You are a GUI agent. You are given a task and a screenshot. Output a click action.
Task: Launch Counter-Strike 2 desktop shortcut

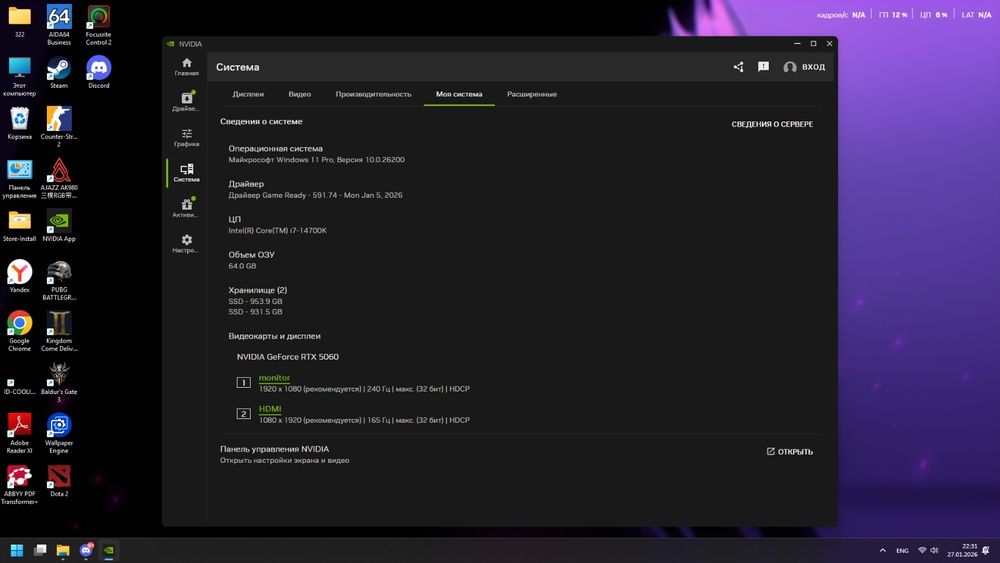pyautogui.click(x=59, y=126)
